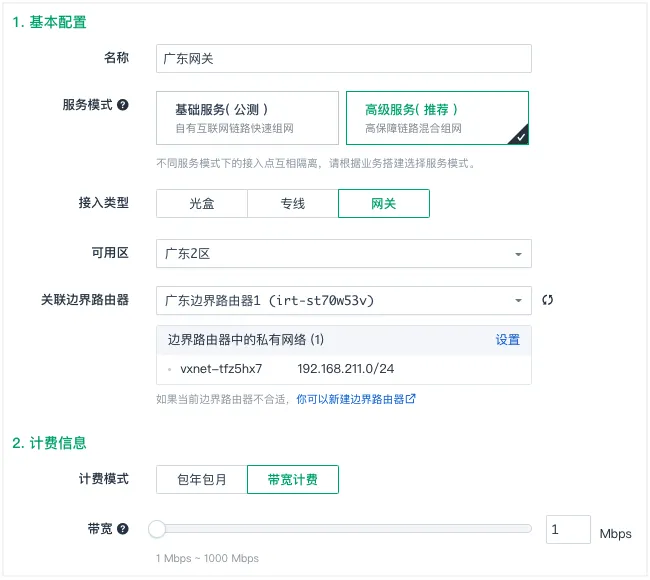Open the 你可以新建边界路由器 link
This screenshot has width=650, height=580.
click(350, 399)
